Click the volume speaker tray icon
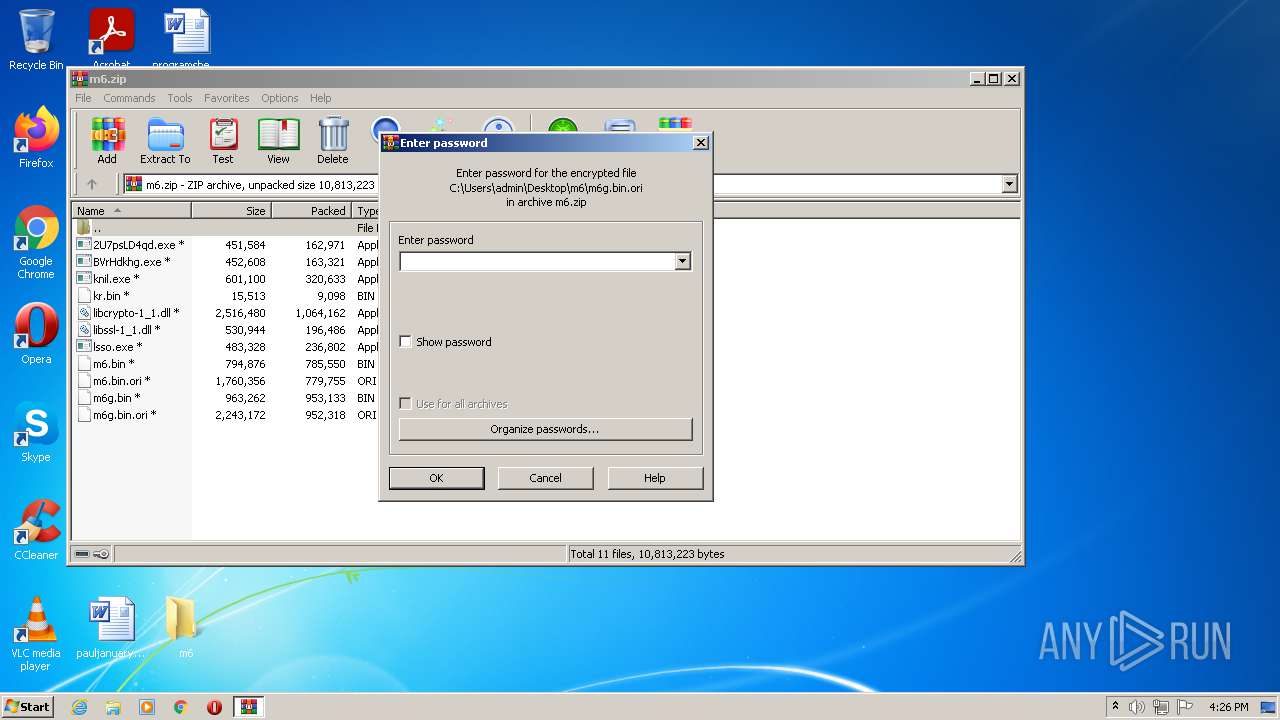Screen dimensions: 1280x720 (1137, 707)
